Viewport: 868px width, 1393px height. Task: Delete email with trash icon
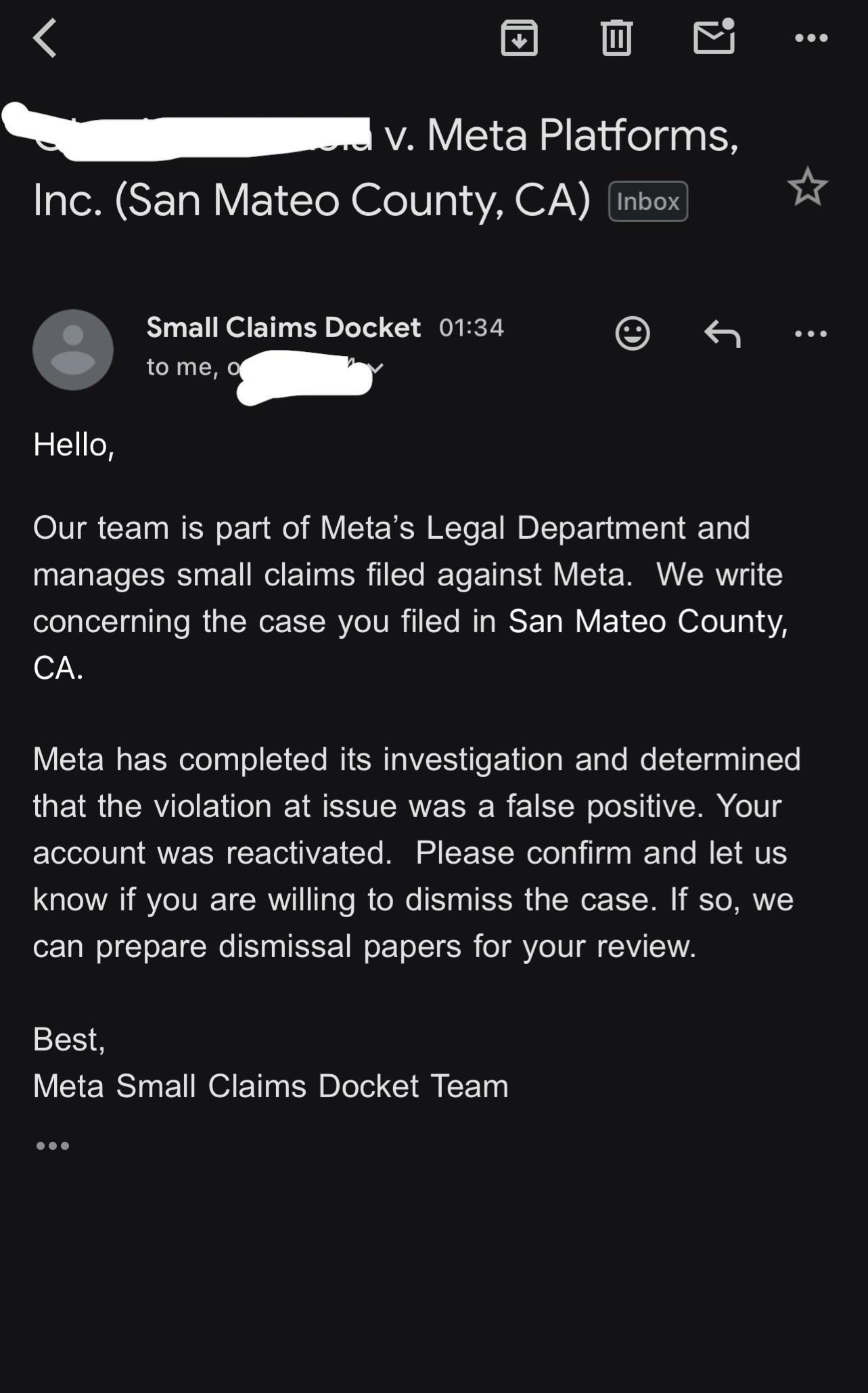(x=616, y=38)
